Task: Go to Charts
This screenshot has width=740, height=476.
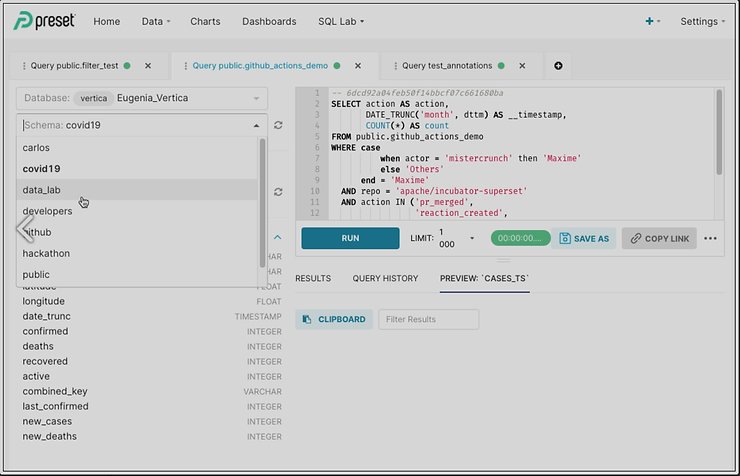Action: (205, 21)
